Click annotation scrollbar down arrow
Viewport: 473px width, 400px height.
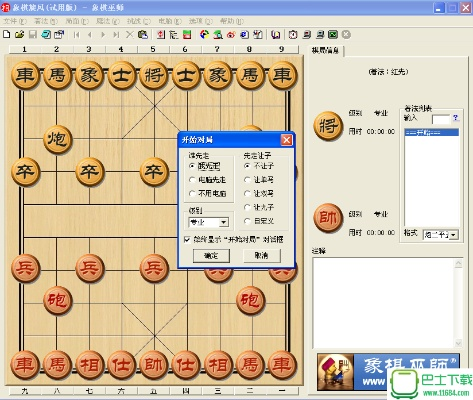pyautogui.click(x=458, y=343)
